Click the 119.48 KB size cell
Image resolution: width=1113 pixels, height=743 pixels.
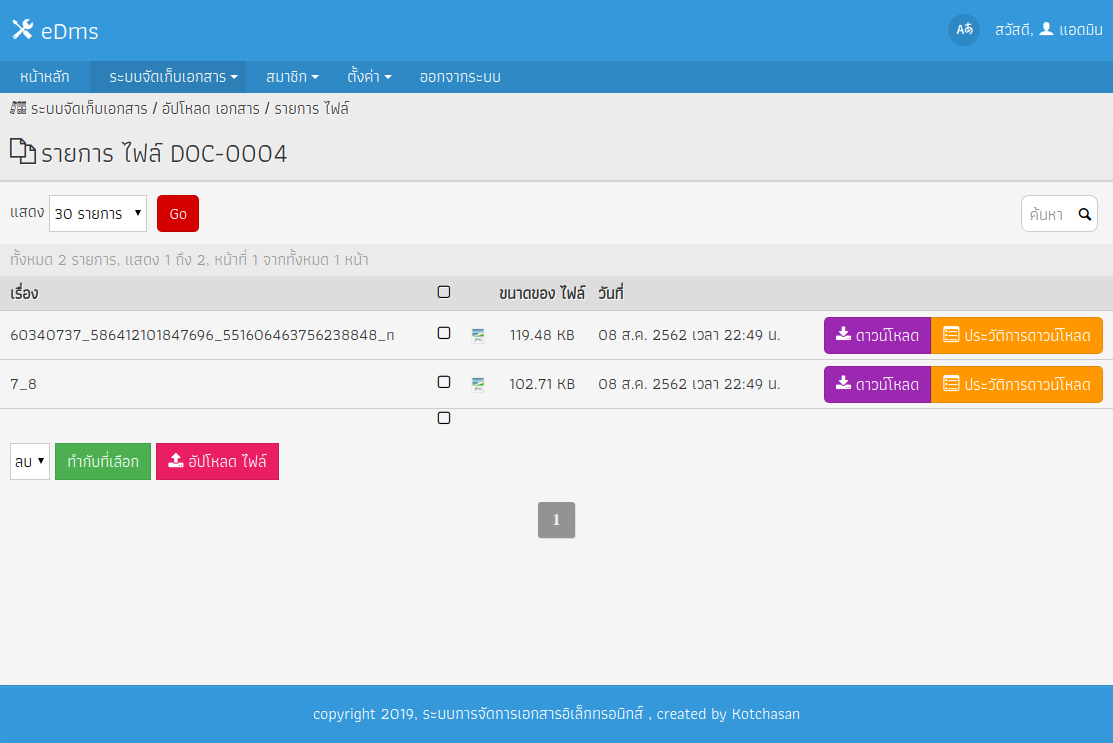pos(542,335)
